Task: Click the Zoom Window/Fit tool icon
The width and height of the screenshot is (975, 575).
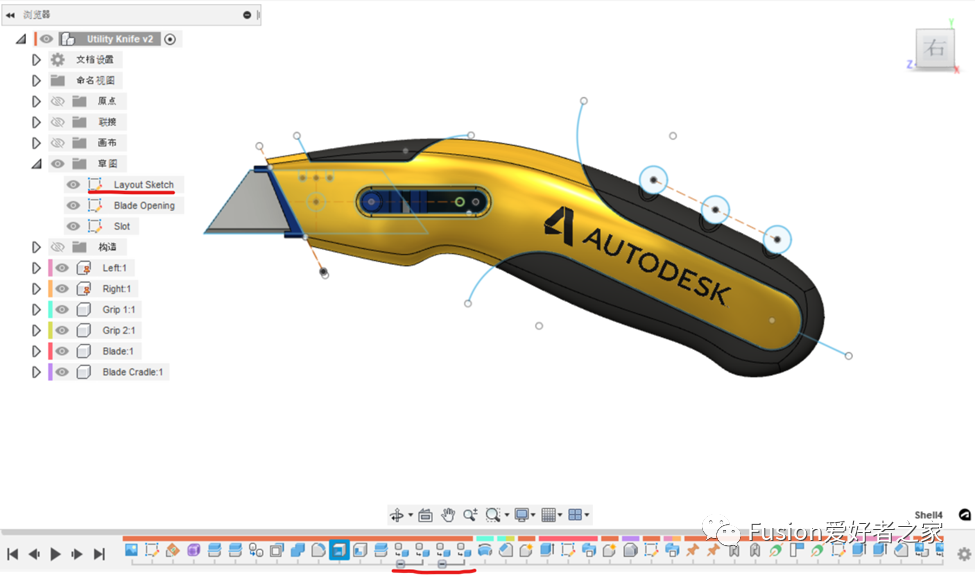Action: (492, 515)
